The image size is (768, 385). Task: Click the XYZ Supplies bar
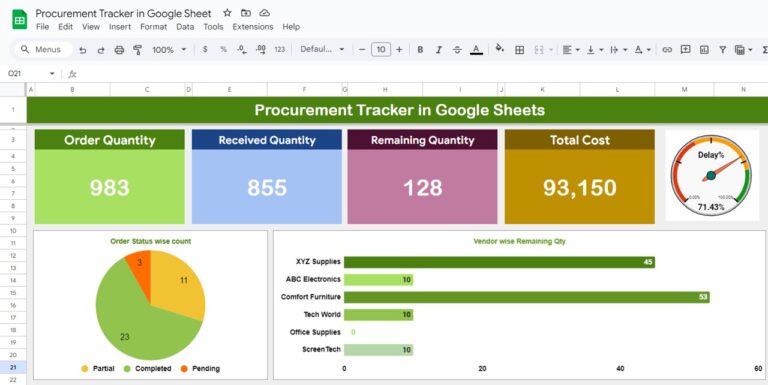click(x=499, y=262)
